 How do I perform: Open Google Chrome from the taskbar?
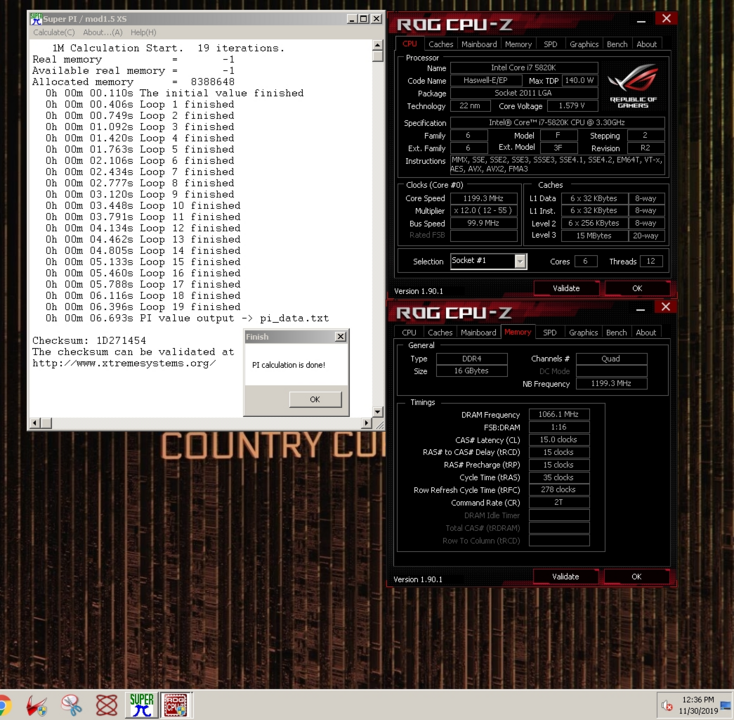(4, 705)
